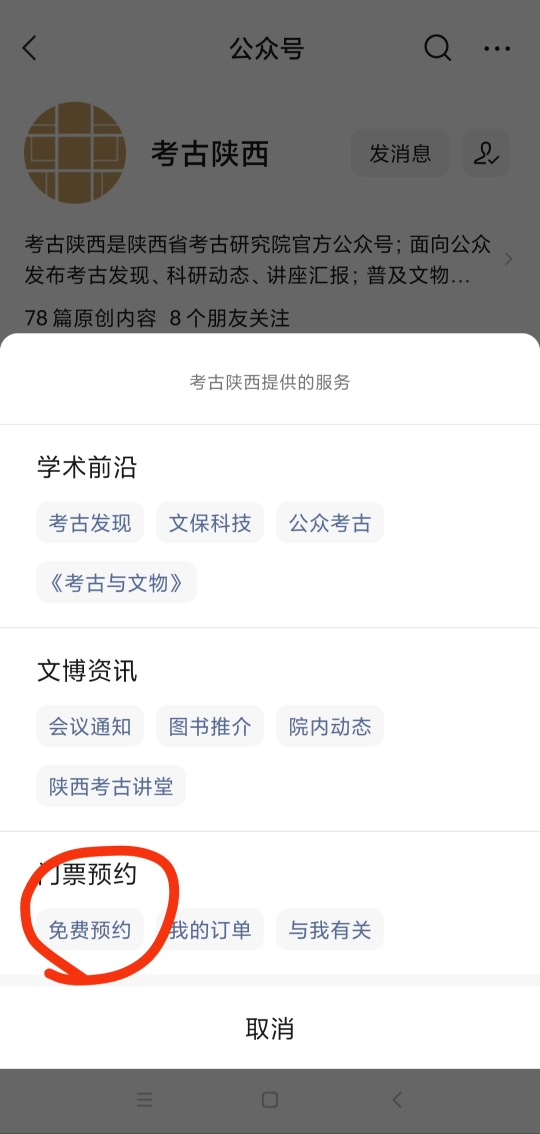Tap the 考古陕西 account avatar
This screenshot has width=540, height=1134.
[x=75, y=153]
